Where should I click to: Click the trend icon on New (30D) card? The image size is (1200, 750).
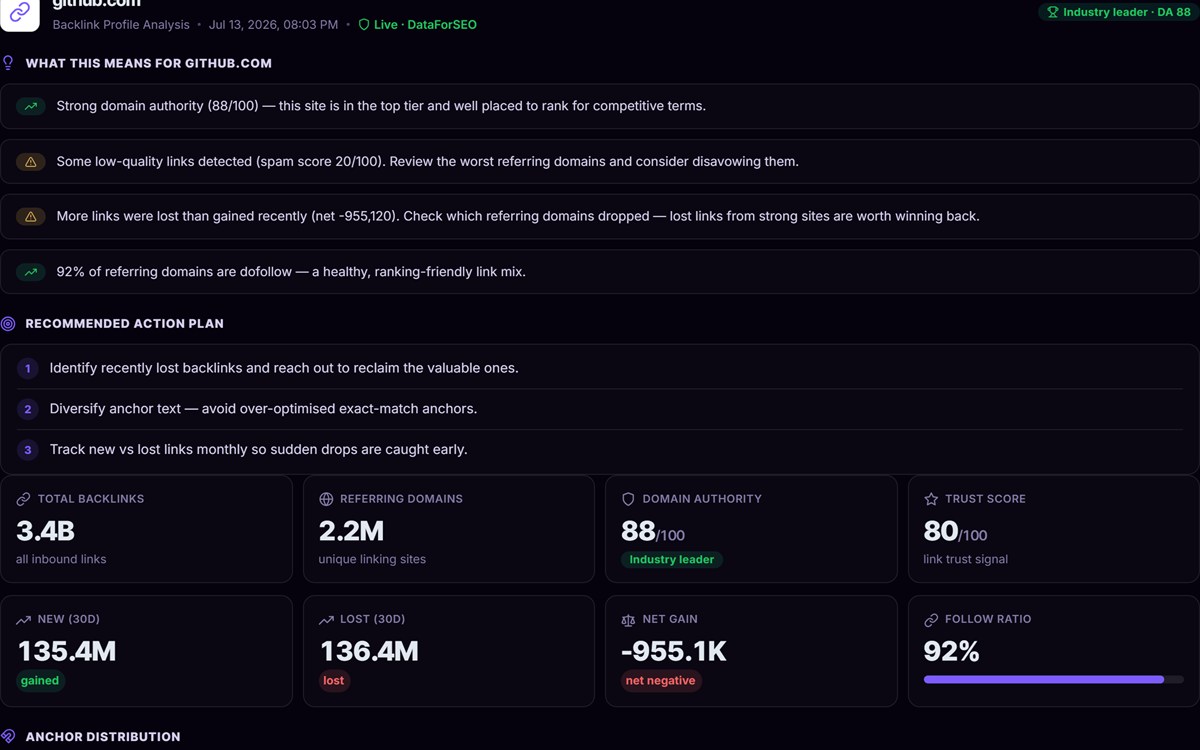tap(23, 620)
